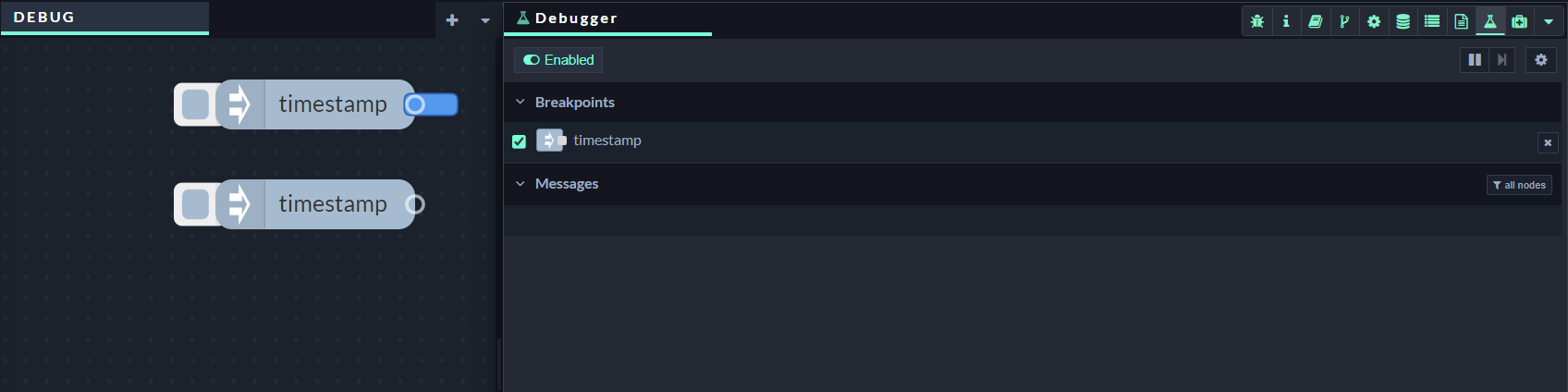
Task: Remove the timestamp breakpoint with x
Action: [1548, 142]
